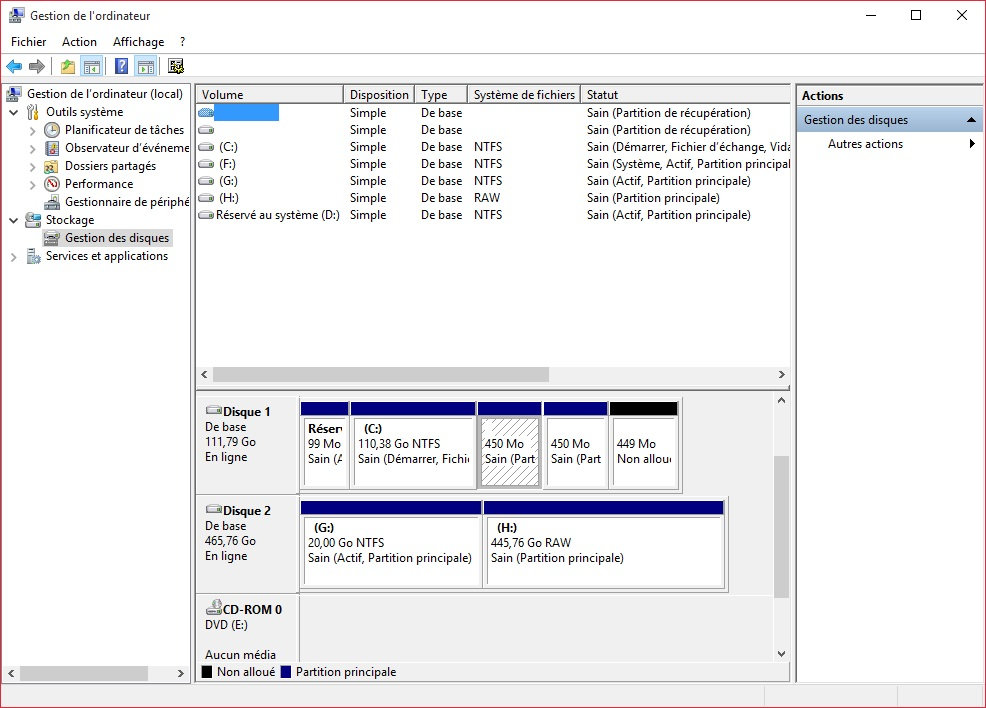Toggle the console tree pane toolbar icon
This screenshot has height=708, width=986.
coord(92,67)
